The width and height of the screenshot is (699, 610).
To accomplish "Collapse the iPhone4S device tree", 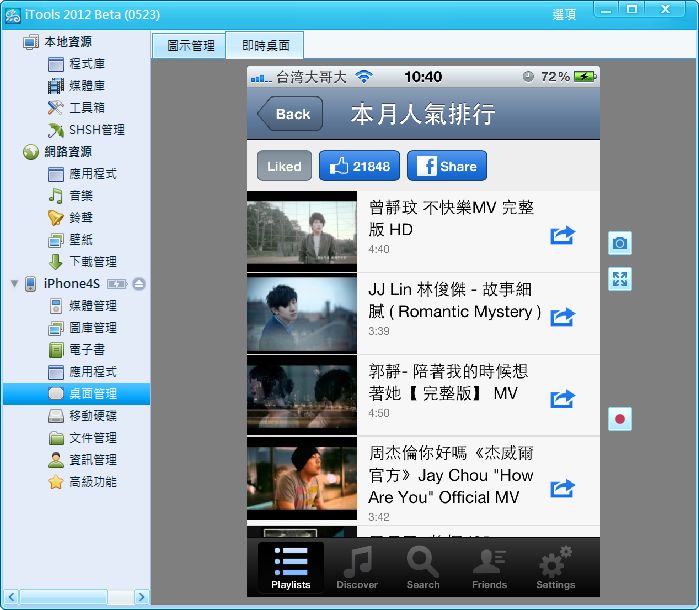I will point(14,284).
